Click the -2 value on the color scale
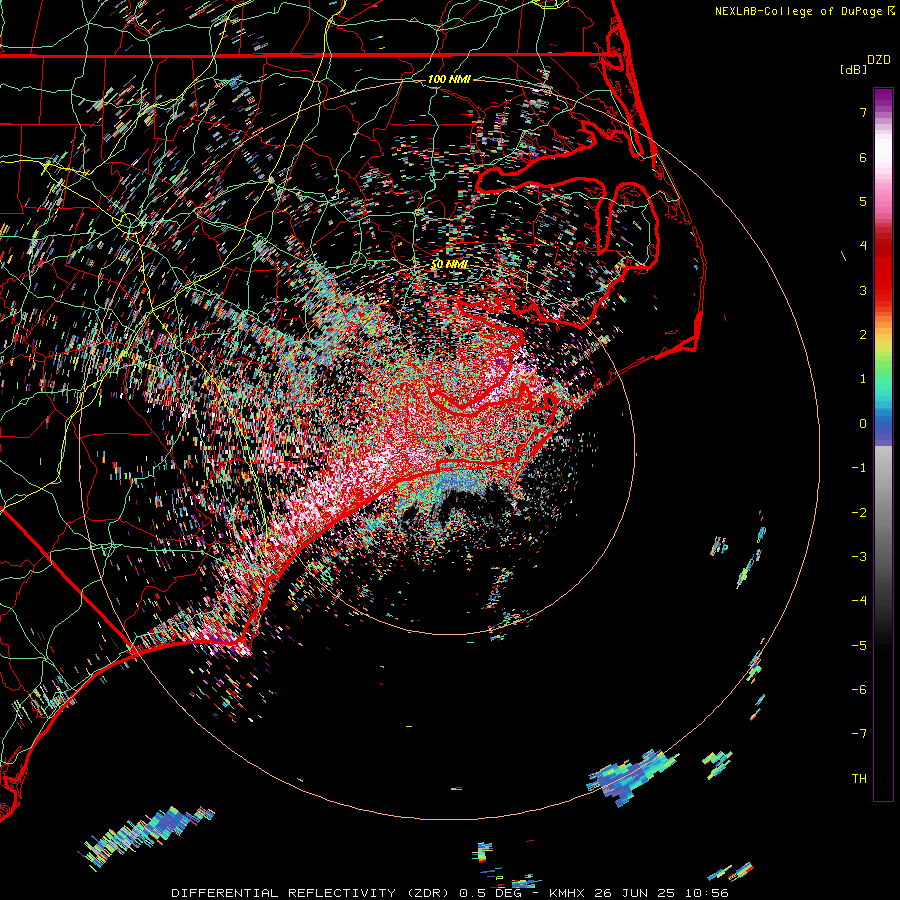The height and width of the screenshot is (900, 900). (x=859, y=513)
